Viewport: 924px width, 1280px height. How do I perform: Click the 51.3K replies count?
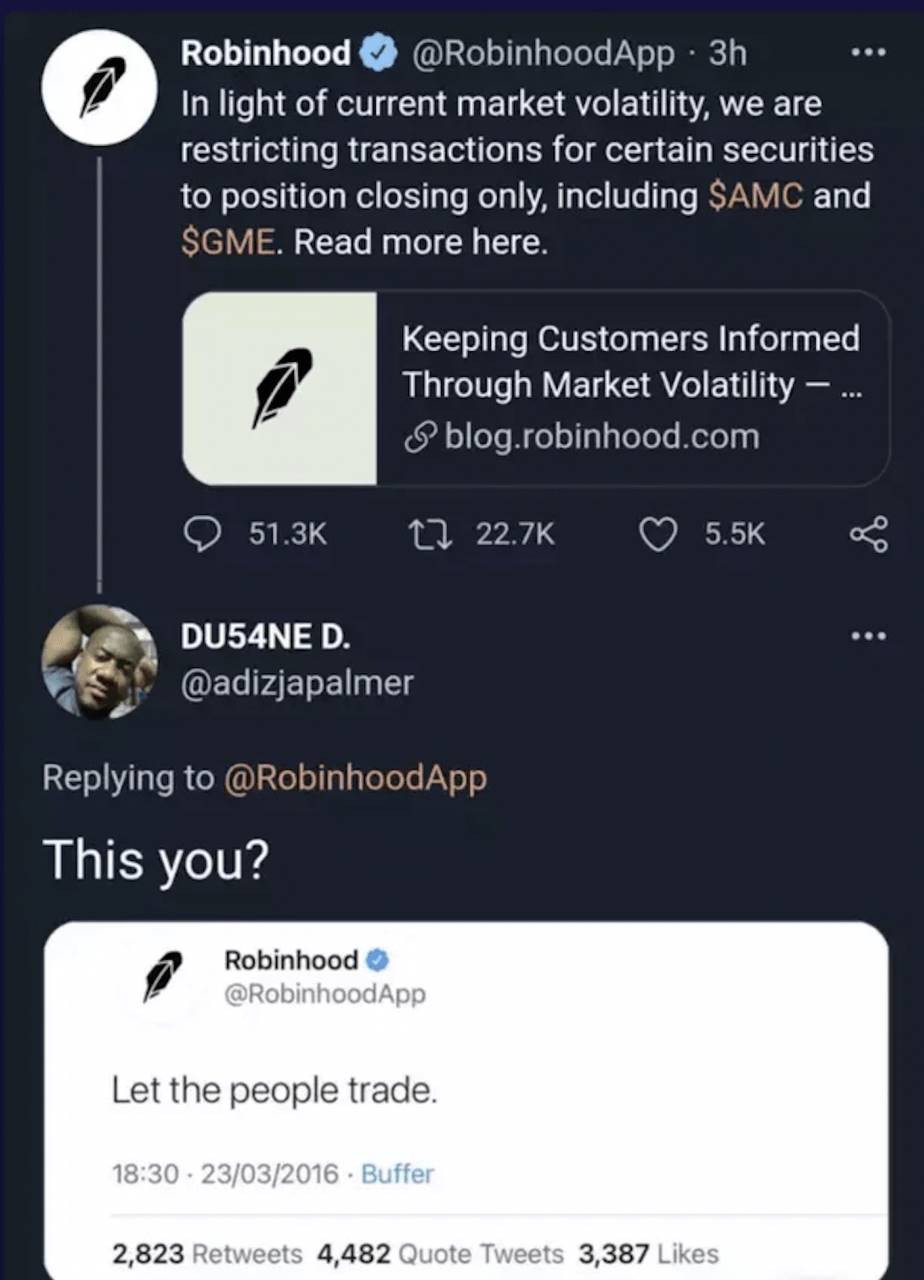(x=288, y=534)
